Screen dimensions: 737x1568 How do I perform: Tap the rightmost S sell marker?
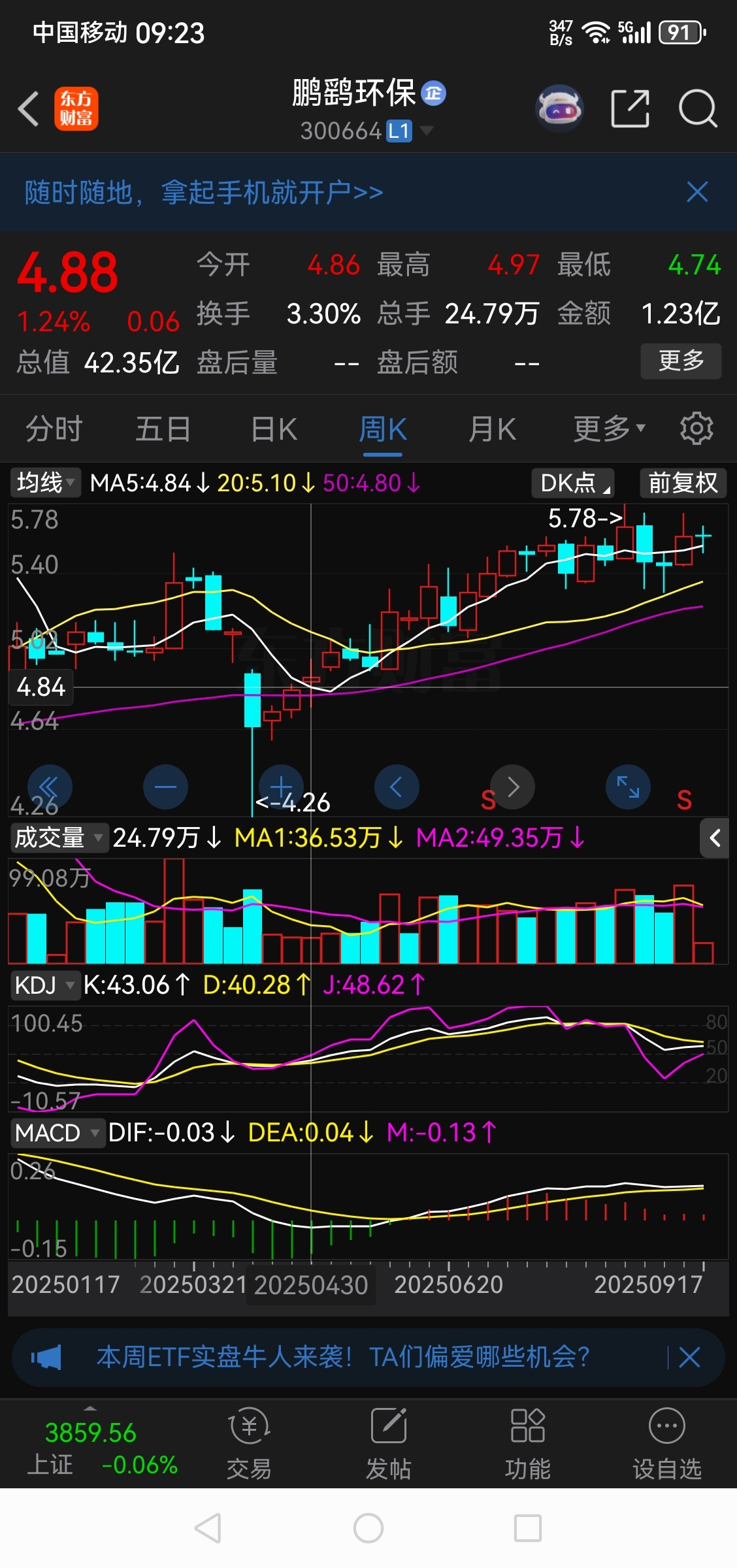pyautogui.click(x=684, y=800)
